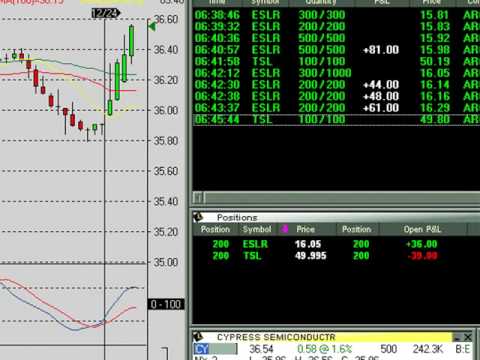Click the first Position column header
The width and height of the screenshot is (480, 360).
click(x=215, y=229)
